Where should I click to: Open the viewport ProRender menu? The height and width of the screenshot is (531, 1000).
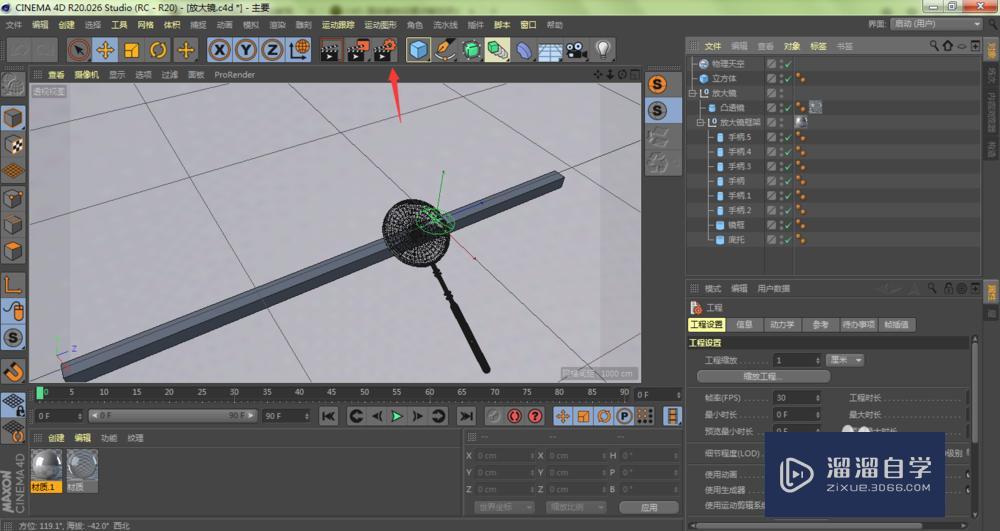pyautogui.click(x=235, y=75)
